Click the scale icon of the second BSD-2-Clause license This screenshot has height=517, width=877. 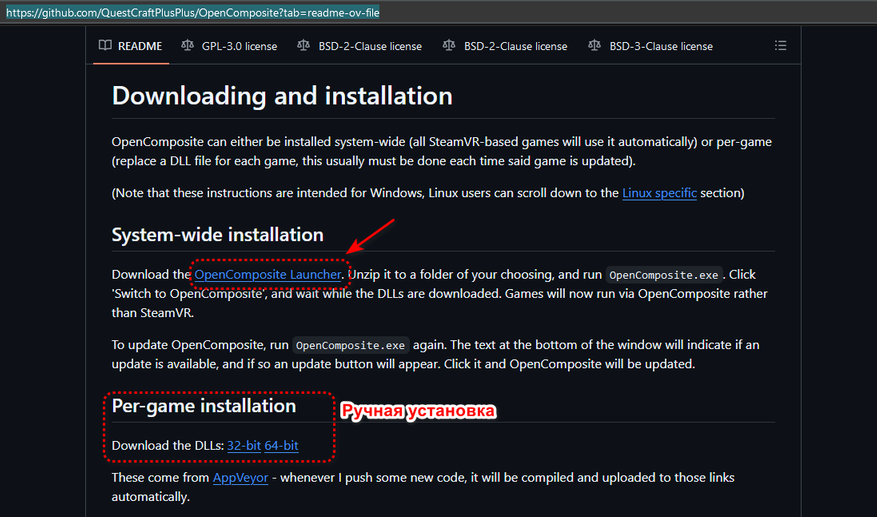point(449,46)
